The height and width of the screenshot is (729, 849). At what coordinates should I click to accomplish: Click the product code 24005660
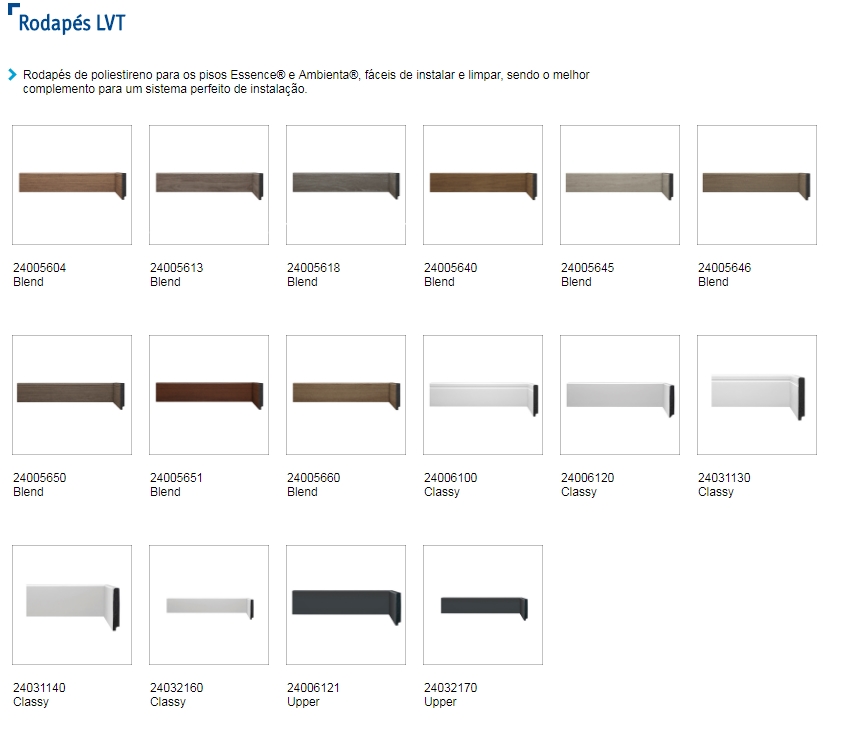click(314, 478)
